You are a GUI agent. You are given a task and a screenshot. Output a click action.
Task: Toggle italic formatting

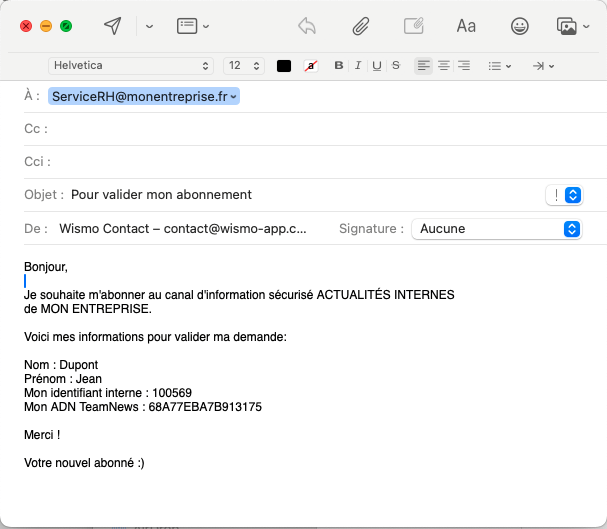[358, 66]
